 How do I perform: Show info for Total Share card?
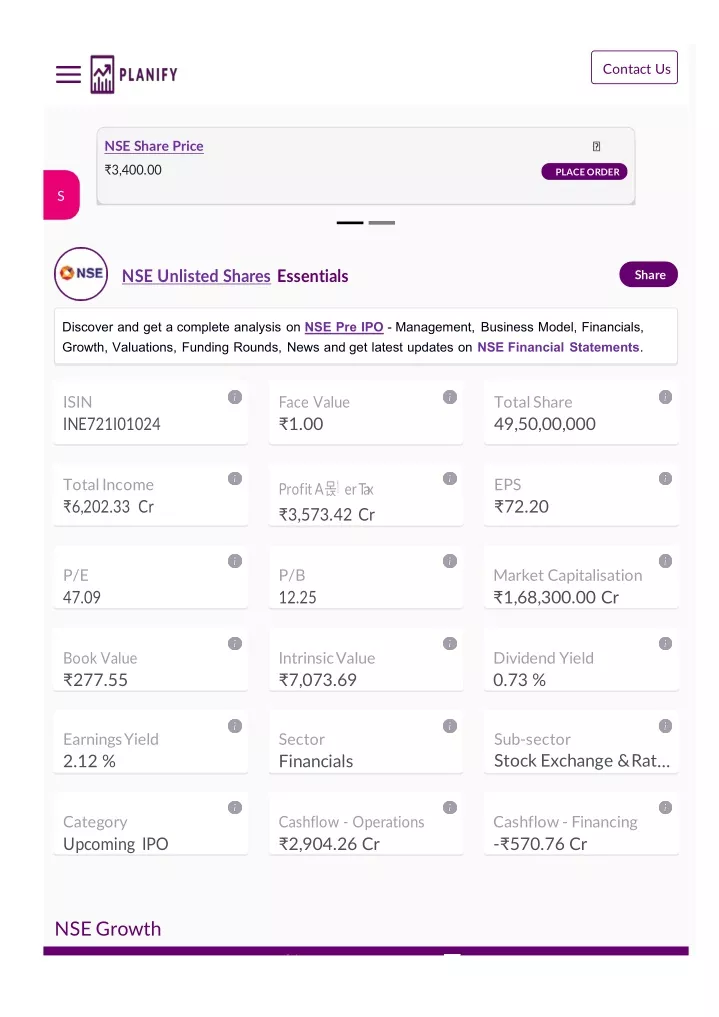point(665,397)
